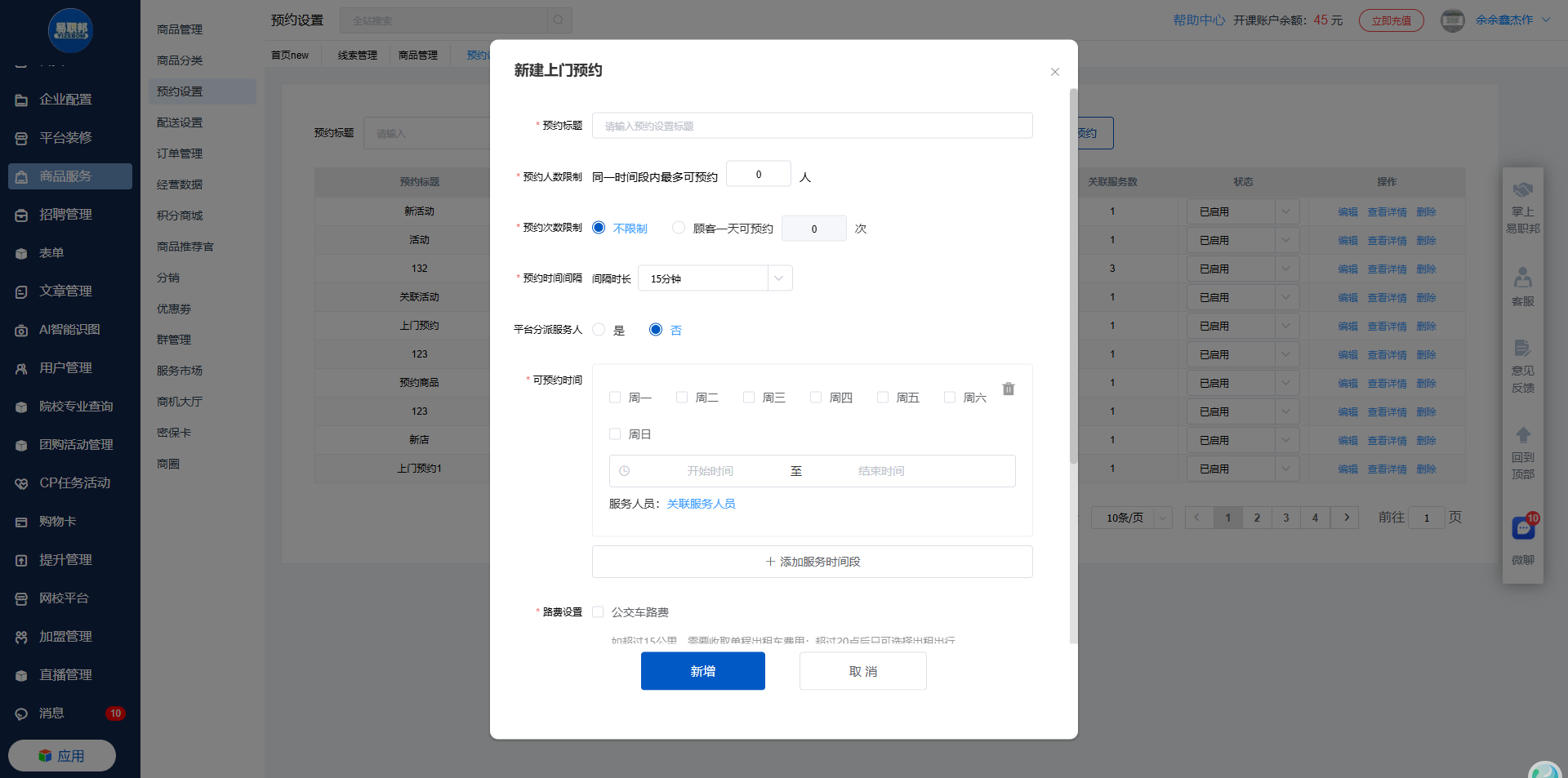Select 是 for 平台分派服务人
Image resolution: width=1568 pixels, height=778 pixels.
[599, 330]
